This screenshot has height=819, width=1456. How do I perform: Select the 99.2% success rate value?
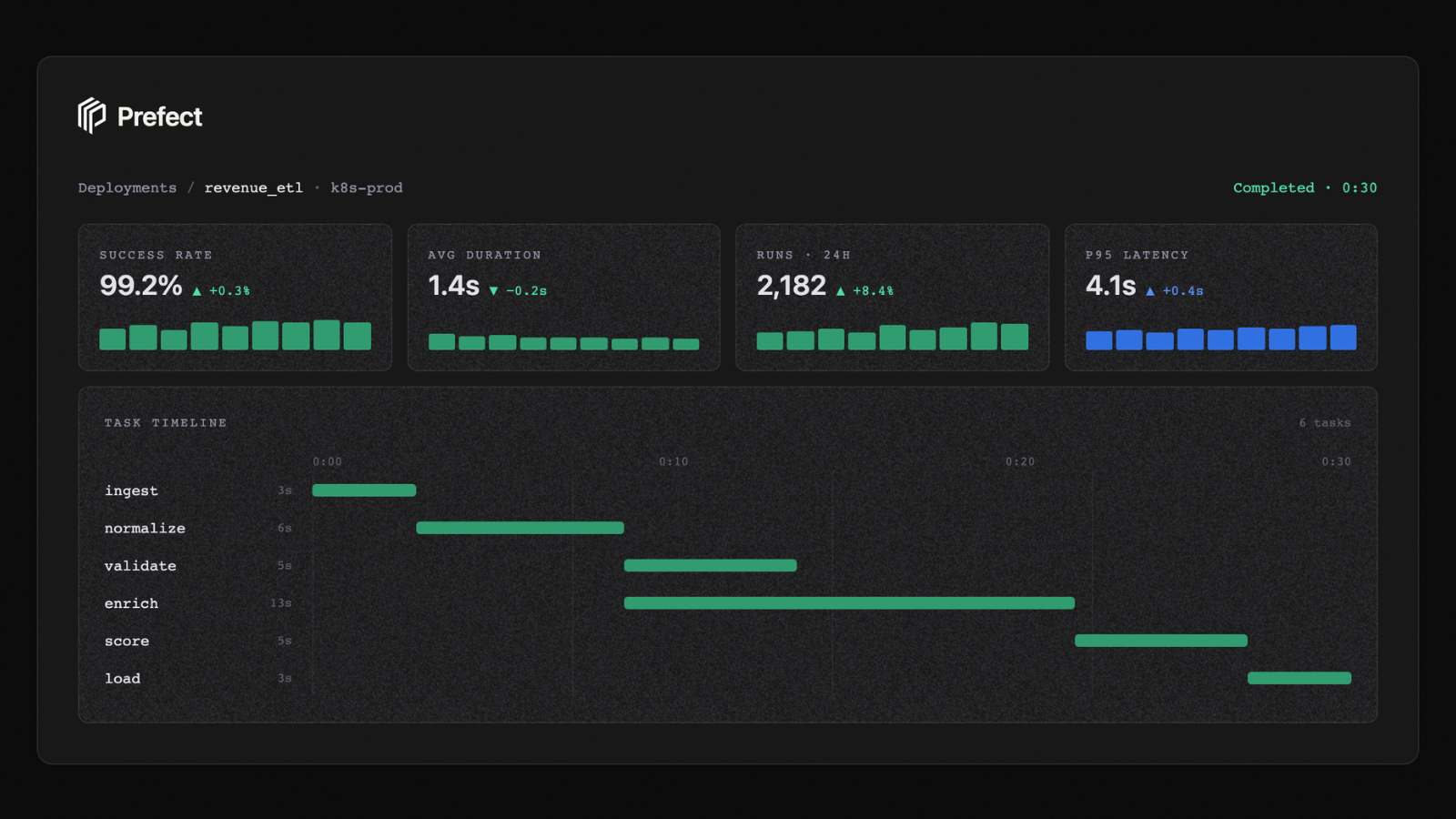click(x=141, y=286)
